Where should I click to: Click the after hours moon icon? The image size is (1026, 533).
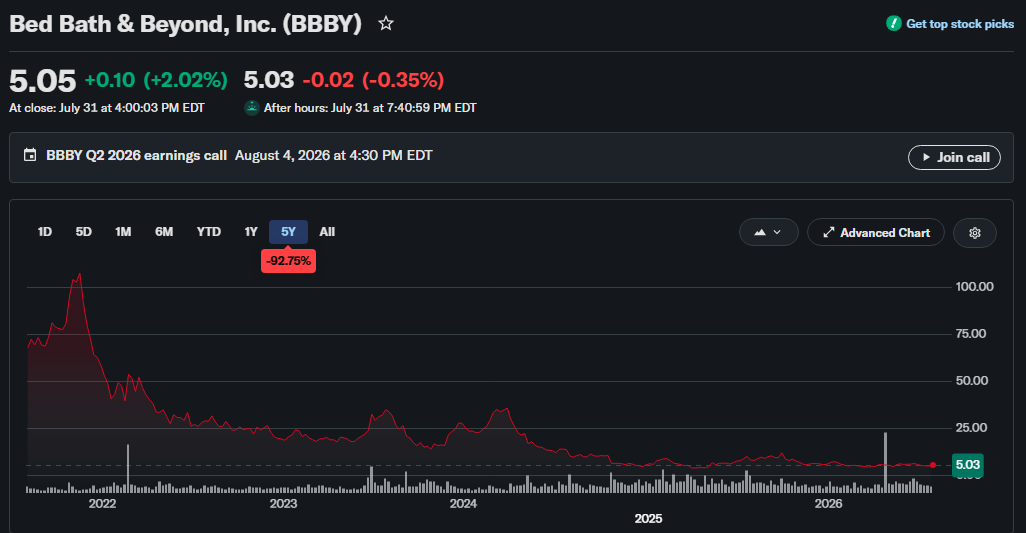[251, 108]
